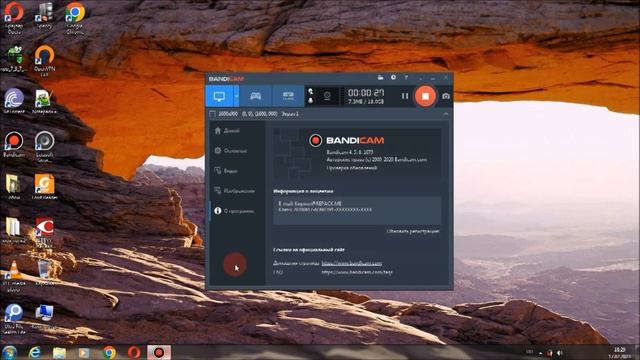Open Ultra File Search Lite shortcut
The height and width of the screenshot is (360, 640).
pos(14,319)
